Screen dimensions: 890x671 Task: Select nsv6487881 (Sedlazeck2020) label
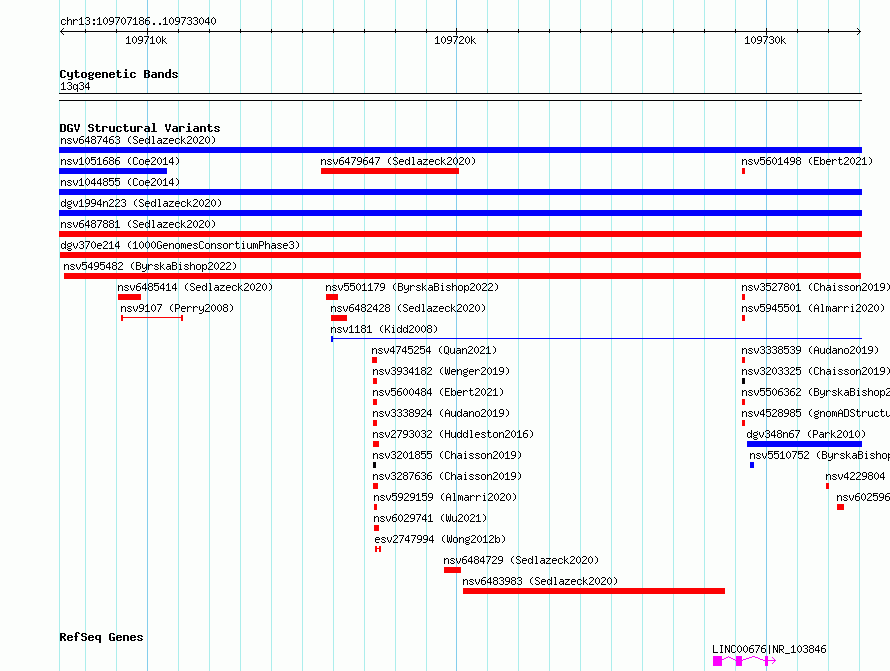pos(138,224)
